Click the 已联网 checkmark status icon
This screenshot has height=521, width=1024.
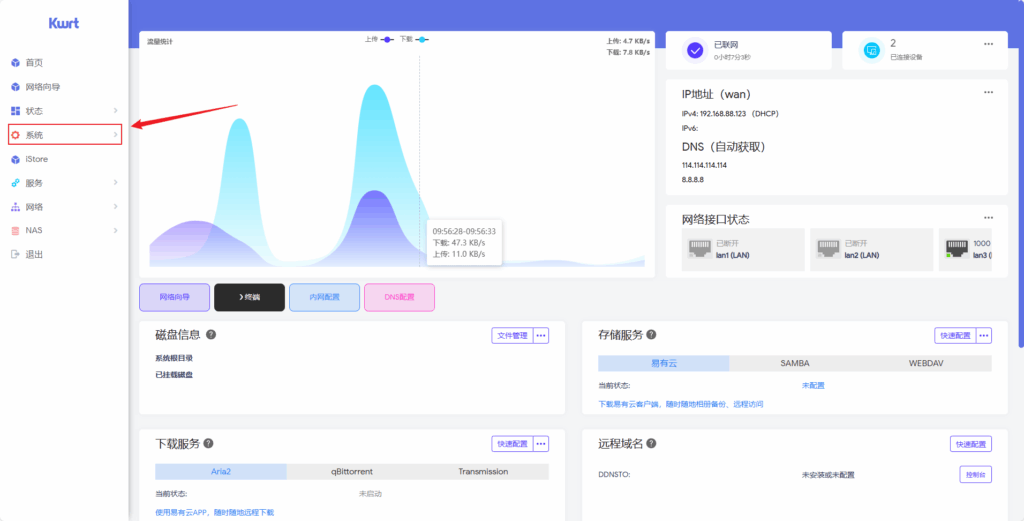click(696, 50)
